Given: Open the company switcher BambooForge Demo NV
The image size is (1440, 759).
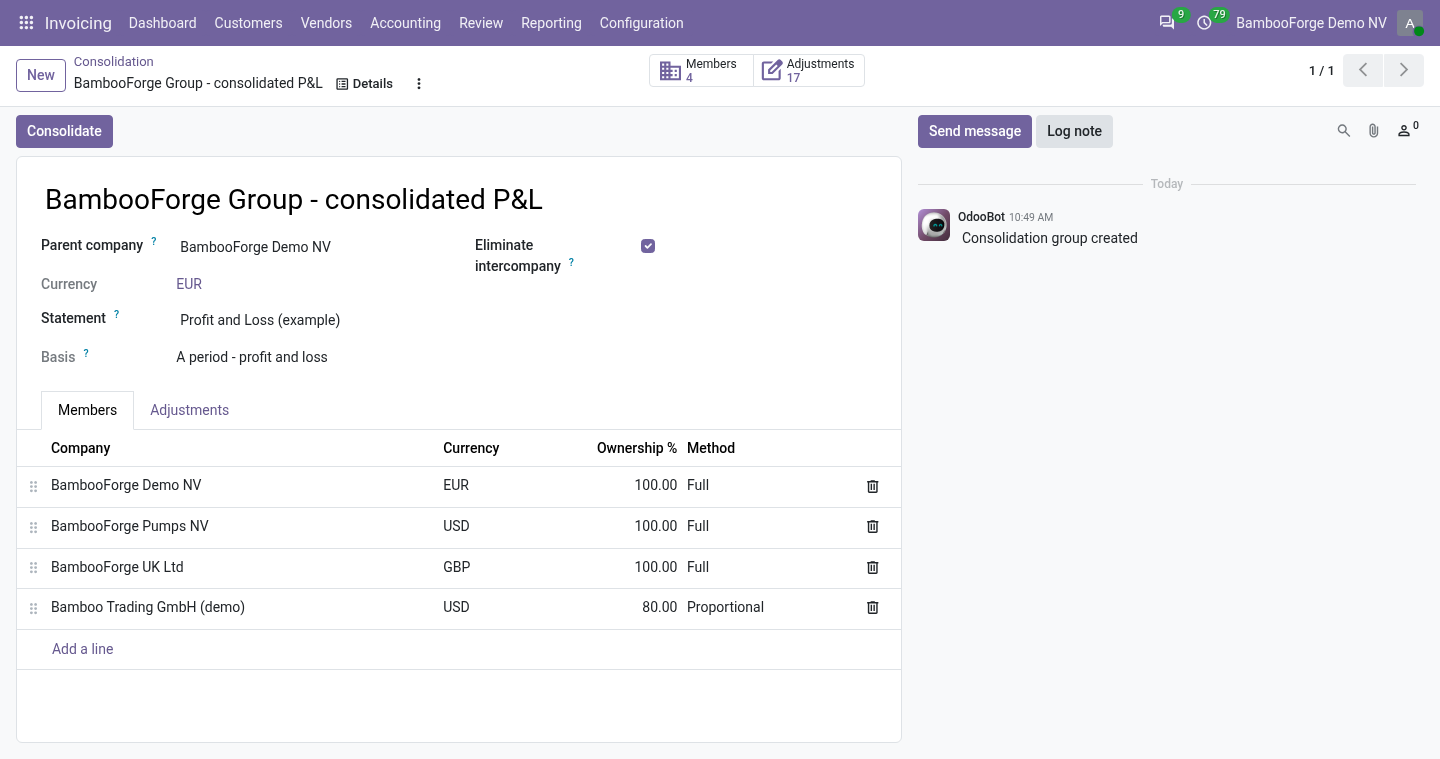Looking at the screenshot, I should coord(1311,23).
